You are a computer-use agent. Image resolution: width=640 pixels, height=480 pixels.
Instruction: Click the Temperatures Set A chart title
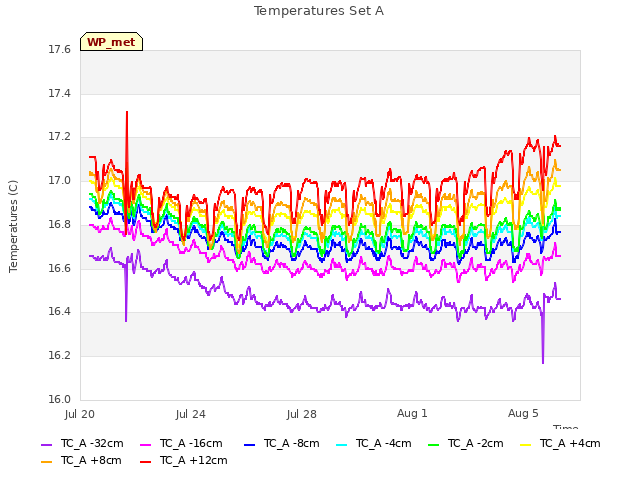point(319,11)
